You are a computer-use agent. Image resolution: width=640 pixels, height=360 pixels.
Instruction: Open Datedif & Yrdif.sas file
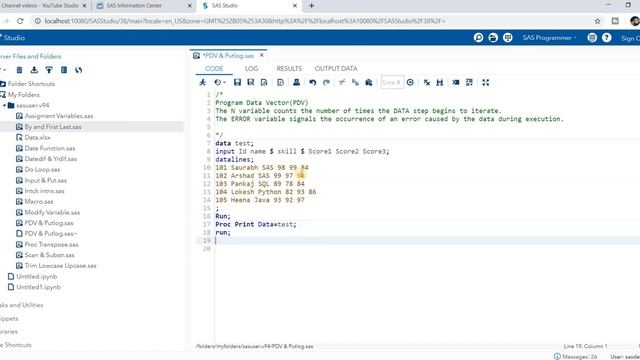51,159
